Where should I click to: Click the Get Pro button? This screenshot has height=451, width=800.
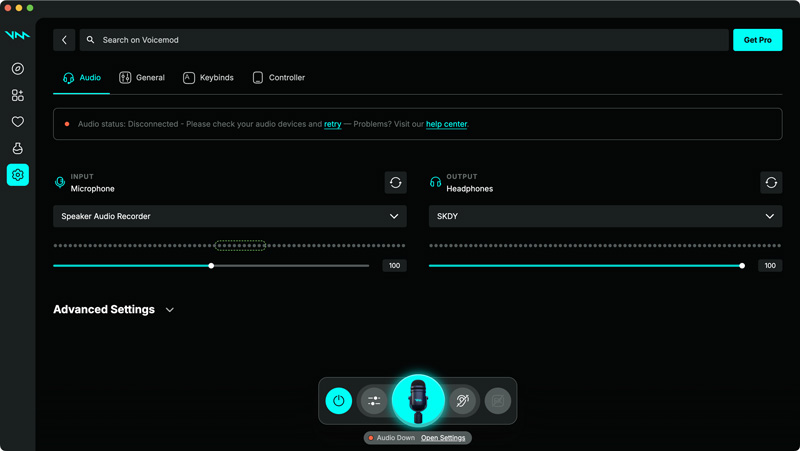758,40
